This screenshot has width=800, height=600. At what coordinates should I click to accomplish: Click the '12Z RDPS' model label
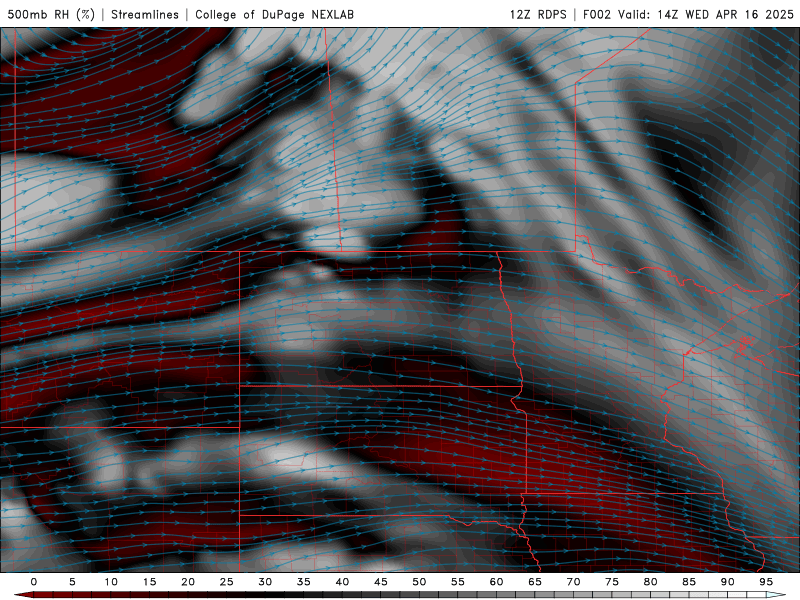point(538,14)
